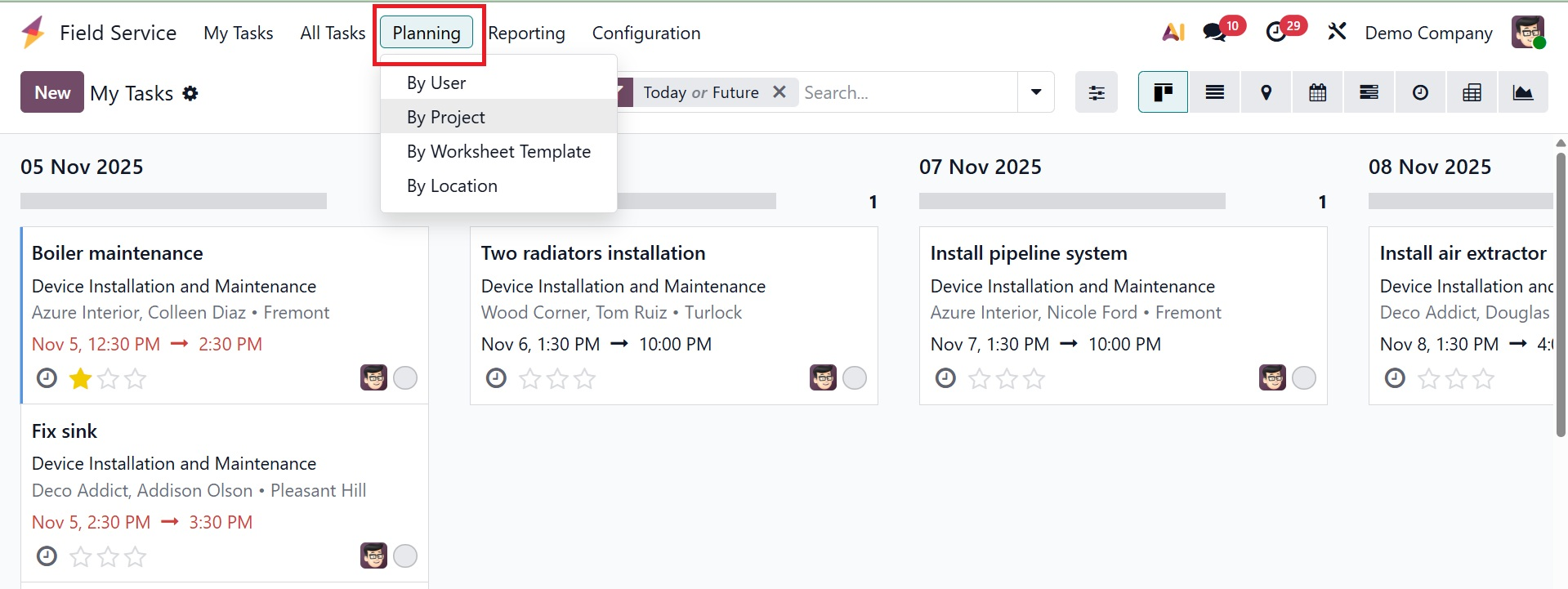This screenshot has height=589, width=1568.
Task: Open My Tasks settings gear menu
Action: [x=190, y=93]
